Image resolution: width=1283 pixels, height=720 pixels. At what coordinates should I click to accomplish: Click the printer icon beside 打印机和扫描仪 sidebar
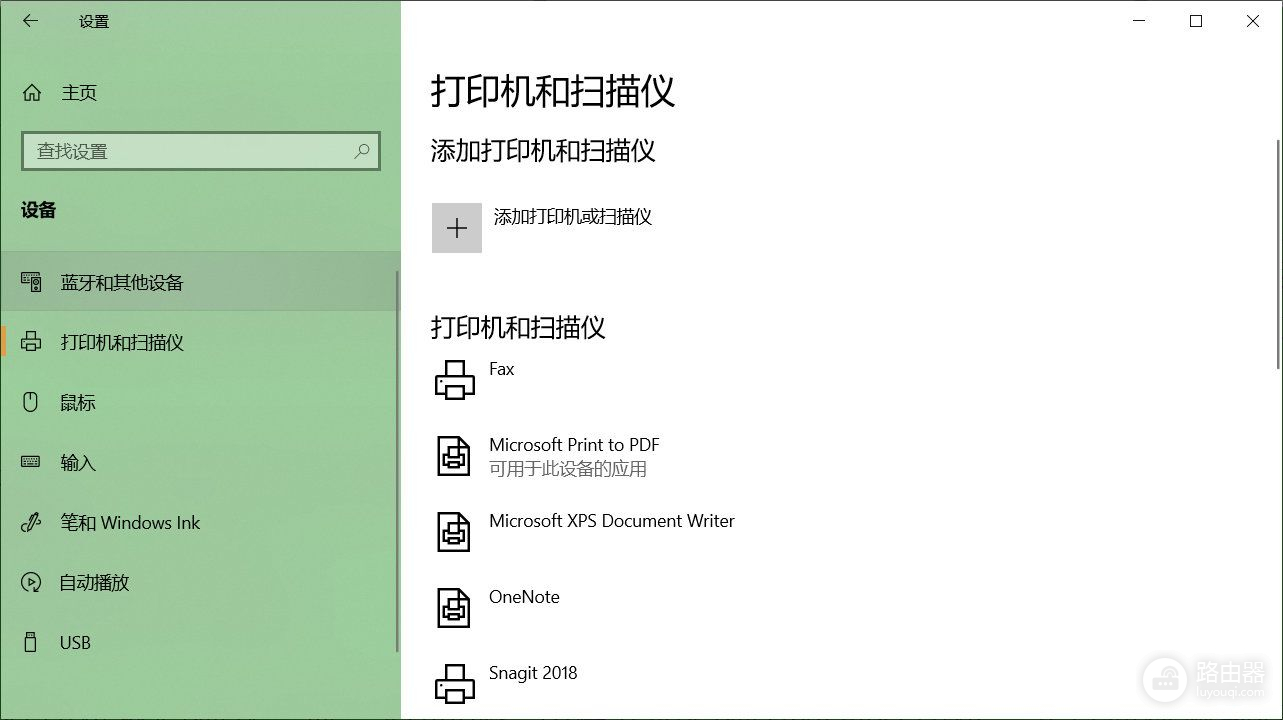tap(31, 342)
